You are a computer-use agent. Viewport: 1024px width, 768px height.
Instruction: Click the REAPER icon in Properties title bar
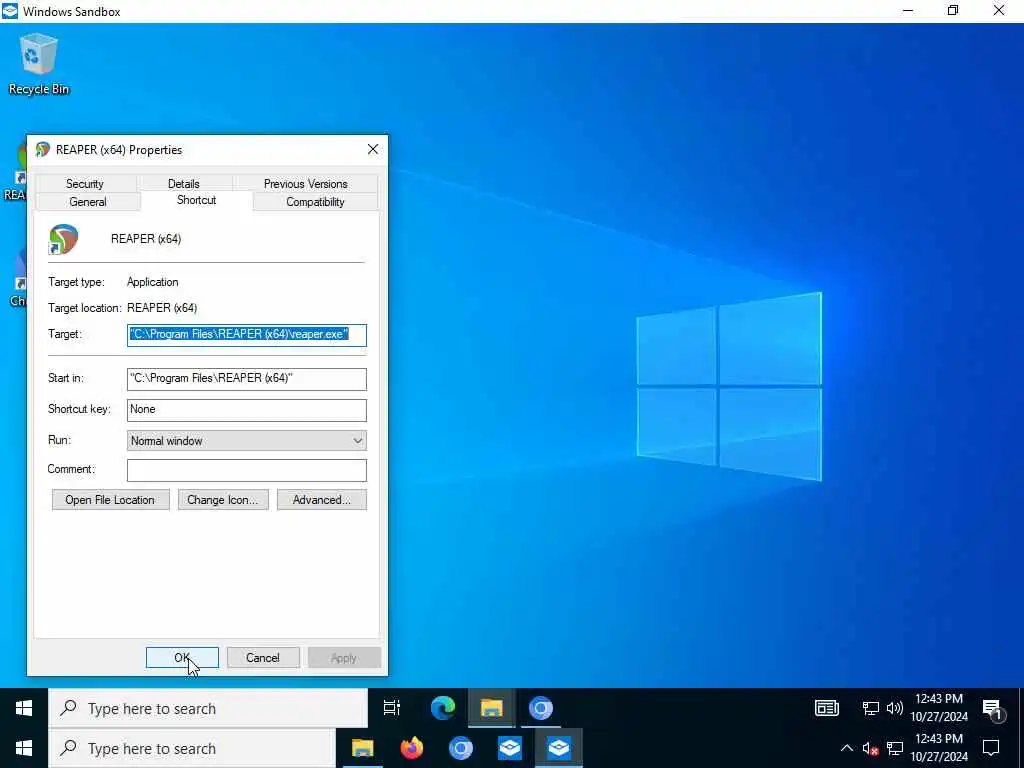43,150
